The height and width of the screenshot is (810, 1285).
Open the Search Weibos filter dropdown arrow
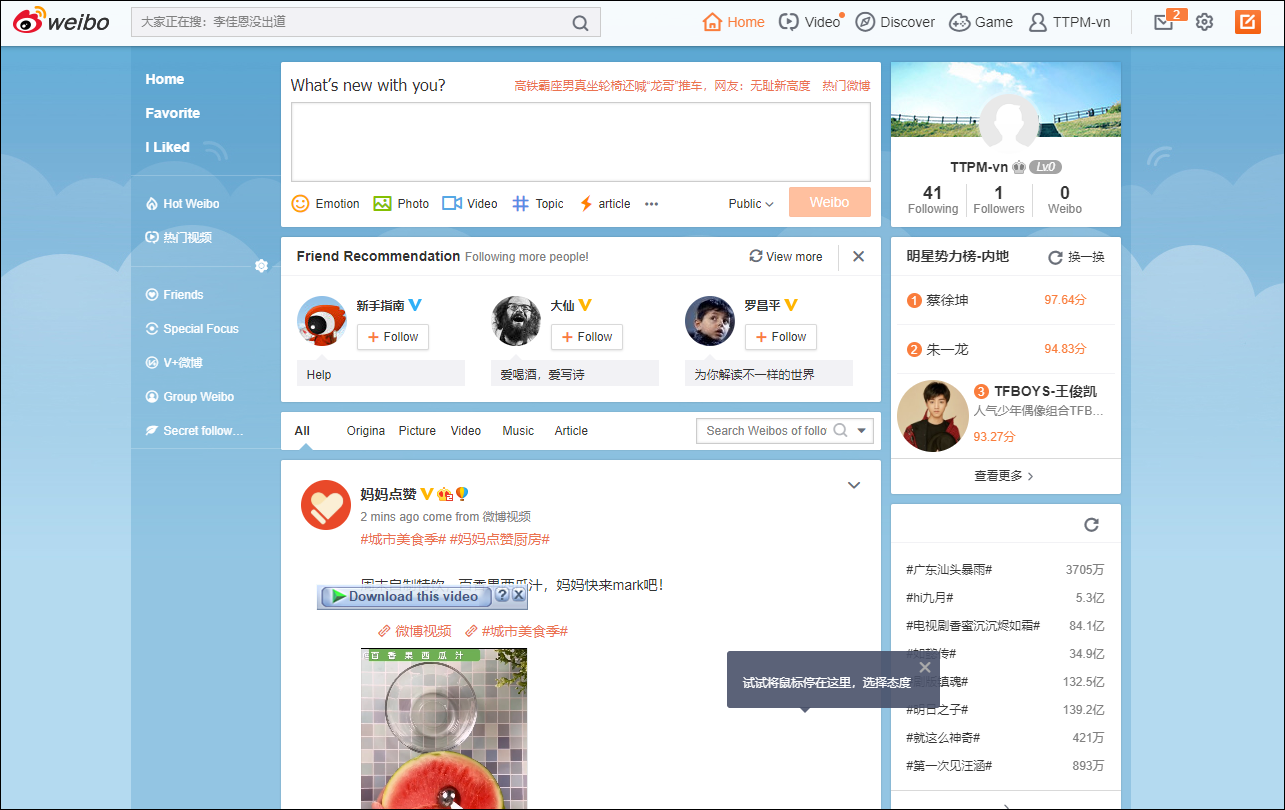(x=859, y=430)
